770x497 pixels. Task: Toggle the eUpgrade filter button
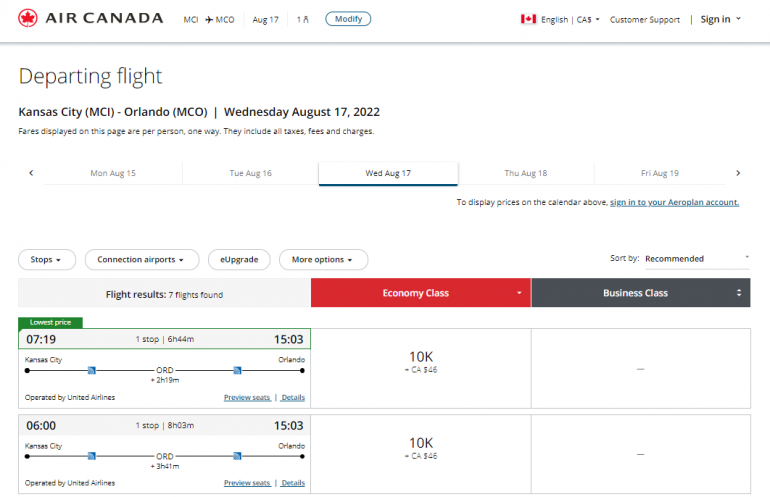click(239, 260)
